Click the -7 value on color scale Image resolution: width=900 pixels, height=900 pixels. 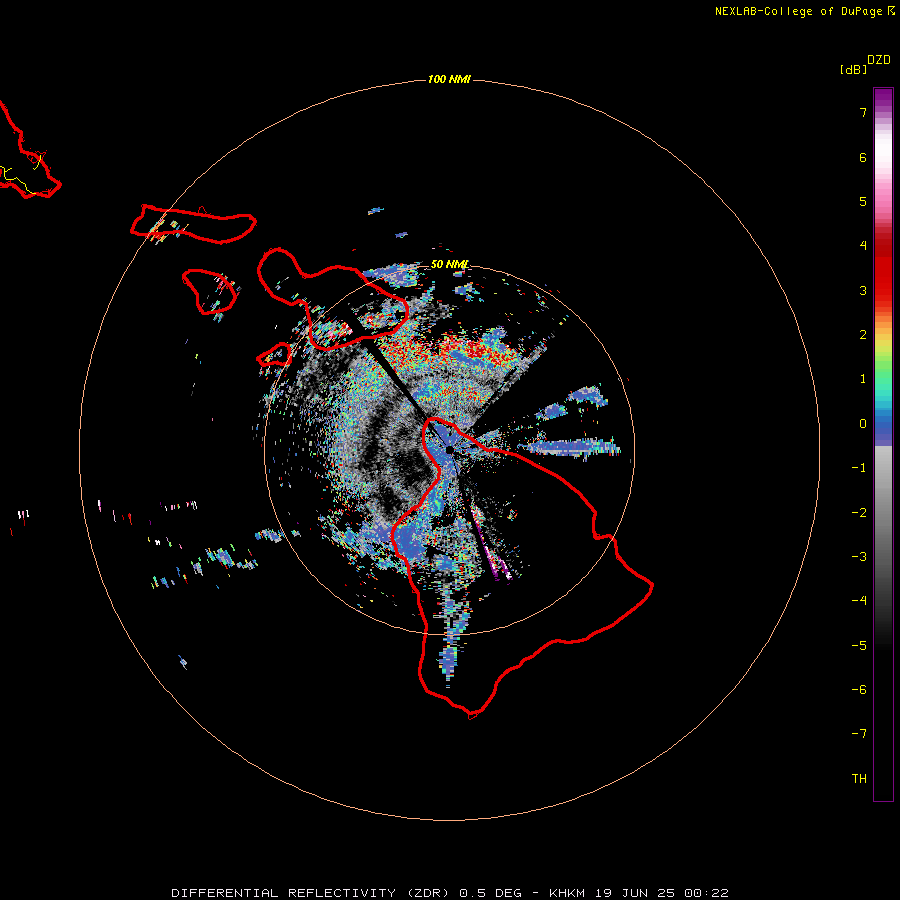[x=859, y=734]
